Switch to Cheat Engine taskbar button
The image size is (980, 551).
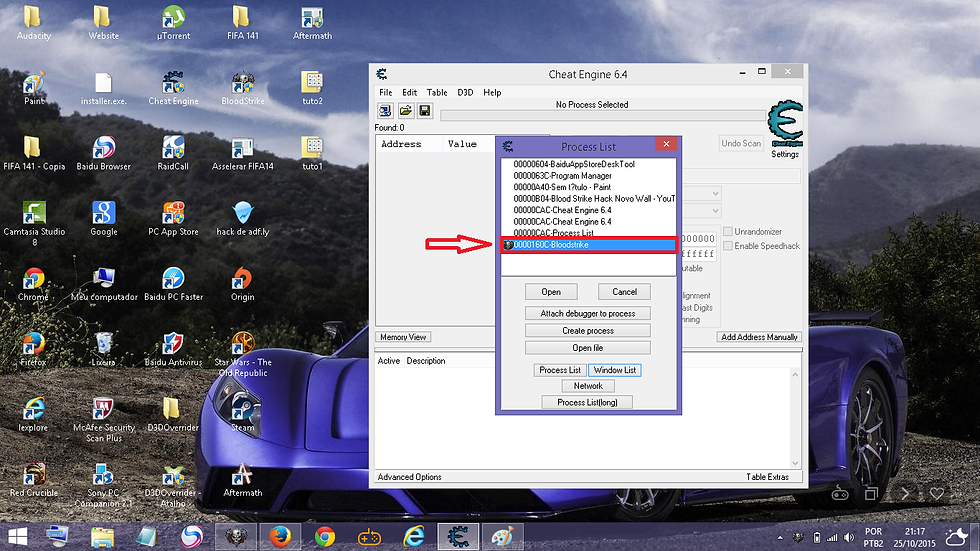[458, 537]
